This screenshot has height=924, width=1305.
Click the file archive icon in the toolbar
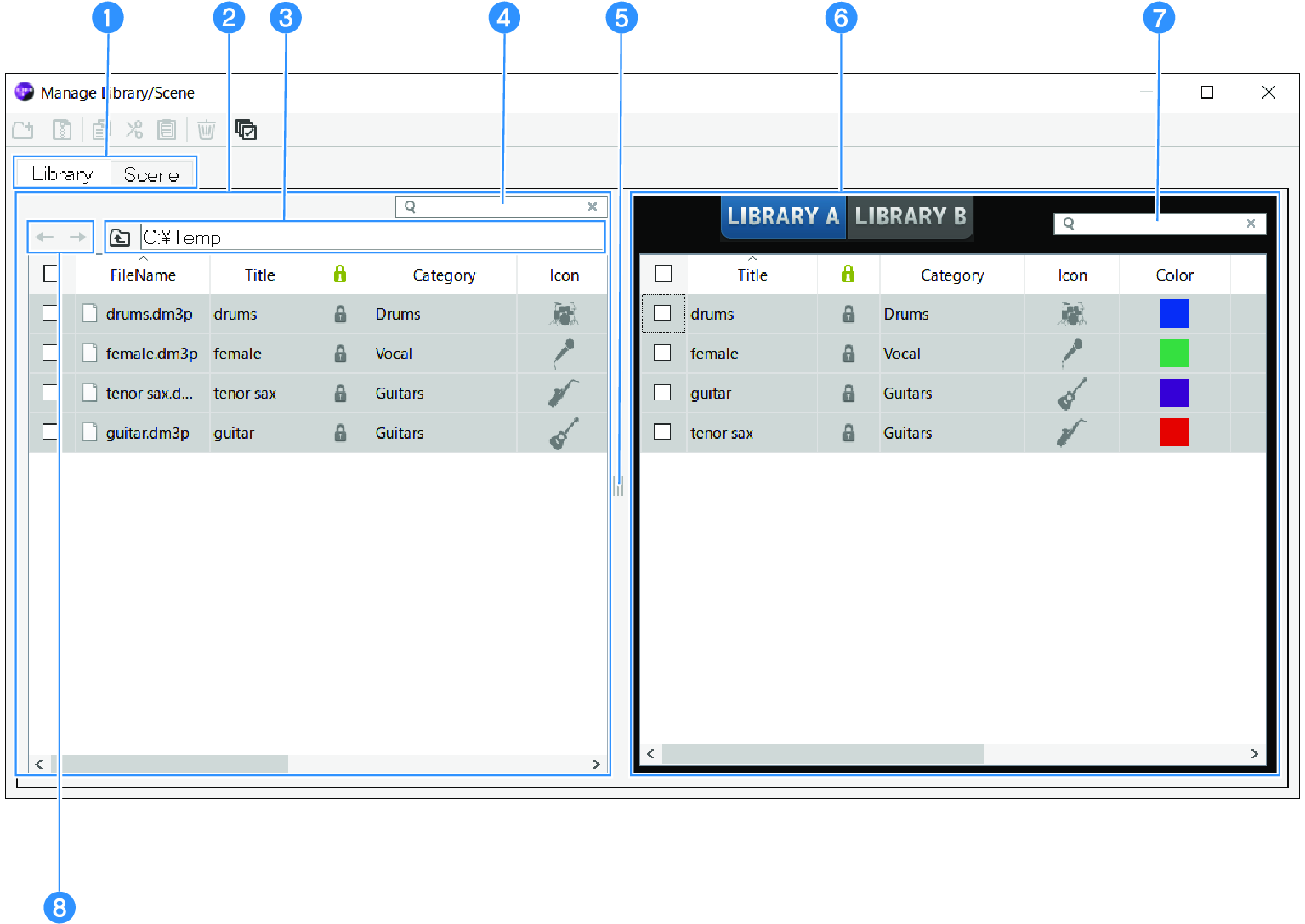point(61,129)
